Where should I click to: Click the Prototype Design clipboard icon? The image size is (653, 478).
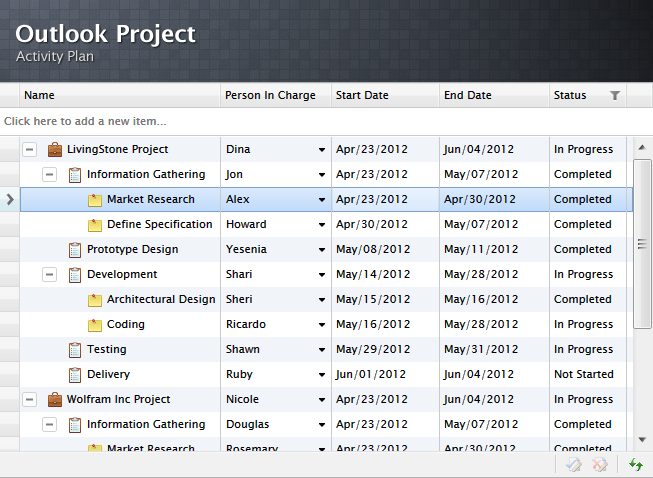(75, 250)
